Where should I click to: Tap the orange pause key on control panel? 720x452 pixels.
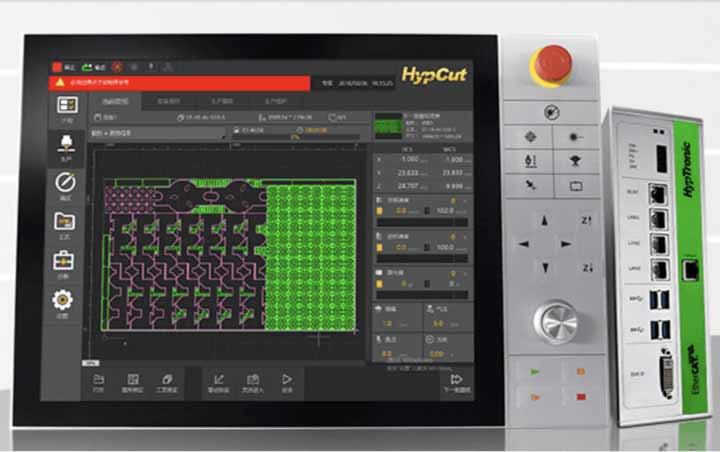pos(581,371)
